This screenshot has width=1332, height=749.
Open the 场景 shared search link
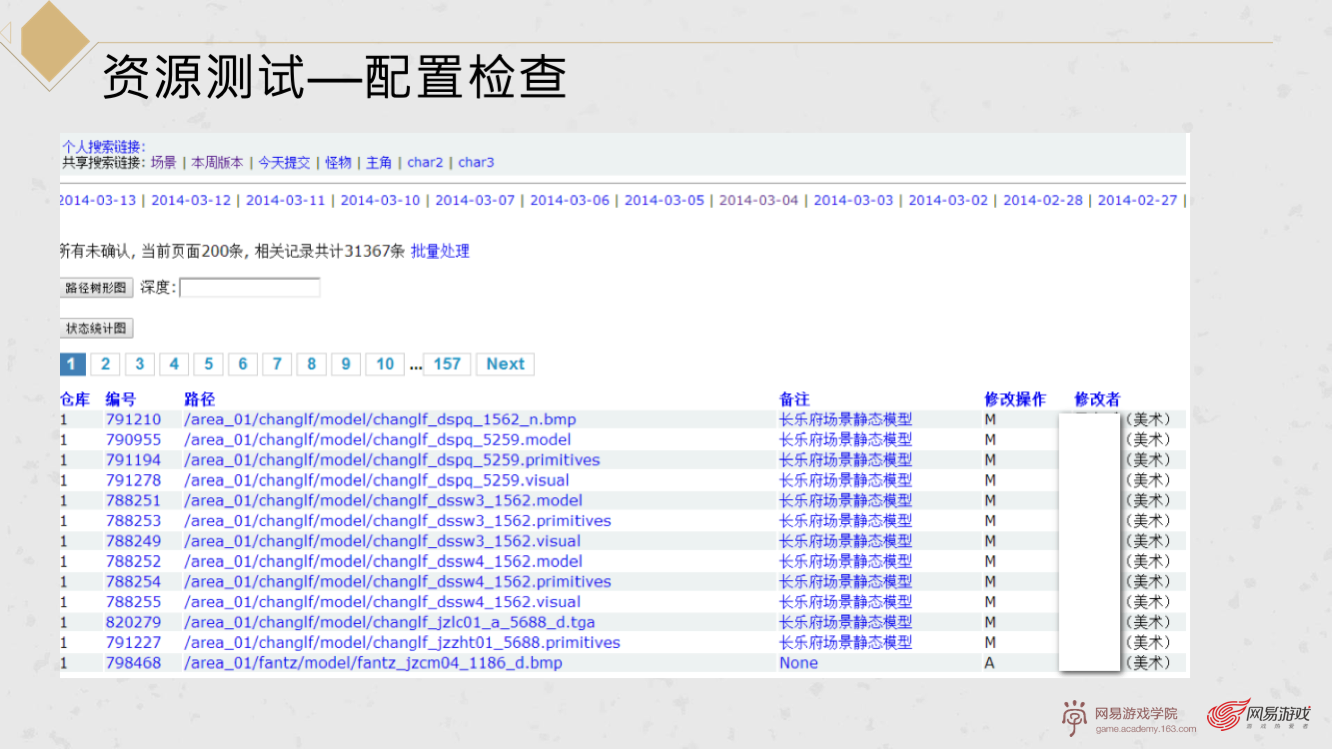pyautogui.click(x=163, y=162)
